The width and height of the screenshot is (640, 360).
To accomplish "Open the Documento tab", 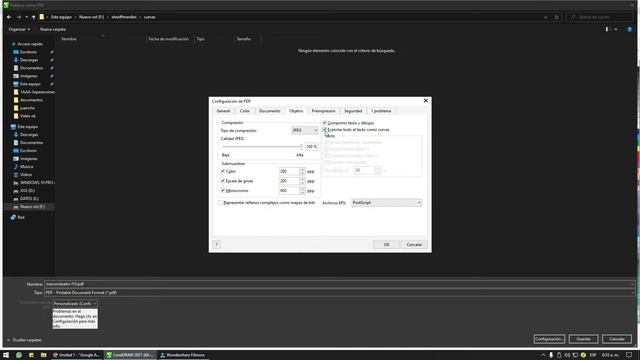I will point(269,111).
